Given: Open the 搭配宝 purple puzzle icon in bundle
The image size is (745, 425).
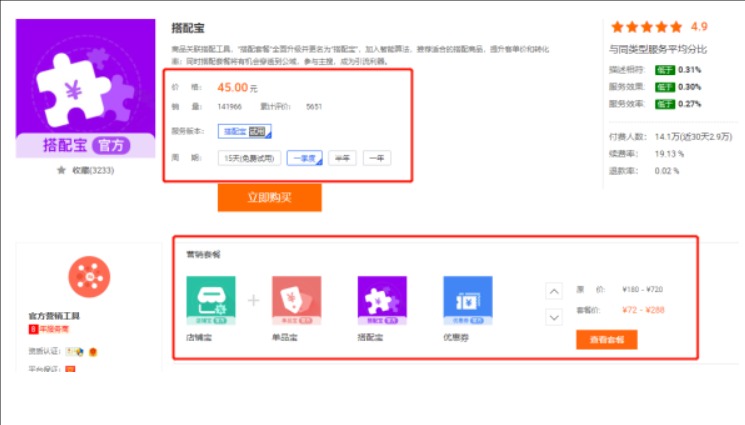Looking at the screenshot, I should tap(382, 300).
